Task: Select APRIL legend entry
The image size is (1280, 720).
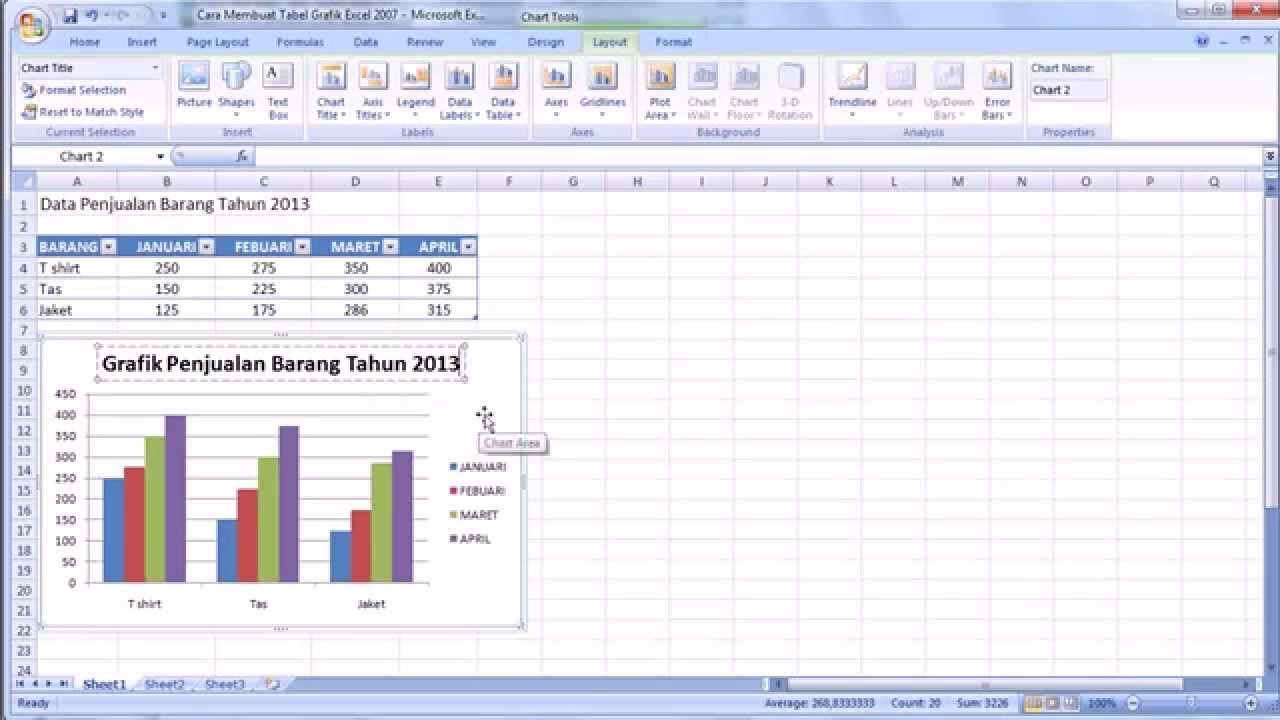Action: (x=471, y=539)
